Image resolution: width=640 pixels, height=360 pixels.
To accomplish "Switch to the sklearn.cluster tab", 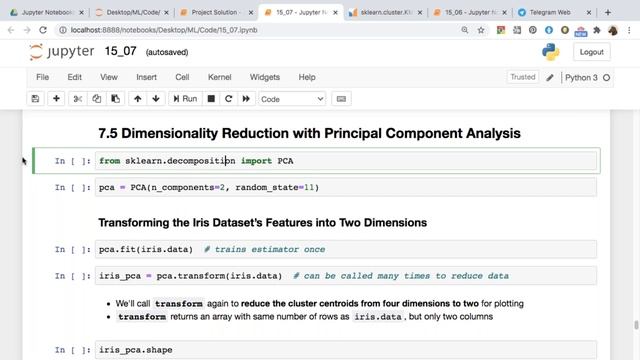I will pos(385,13).
